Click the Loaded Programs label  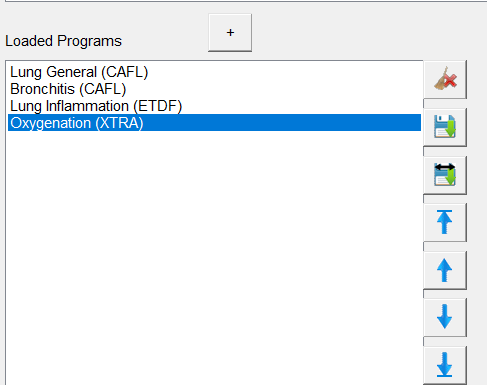coord(63,41)
